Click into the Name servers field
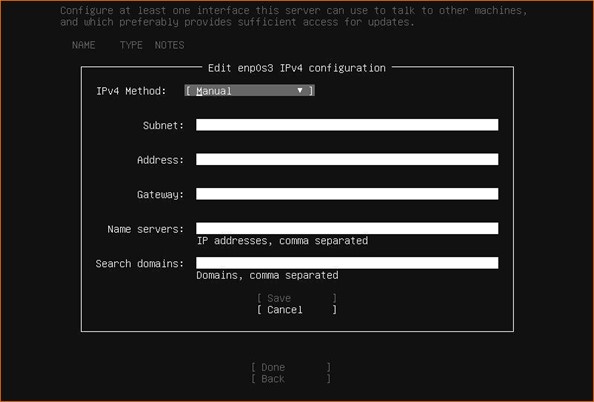This screenshot has width=594, height=402. click(x=347, y=228)
